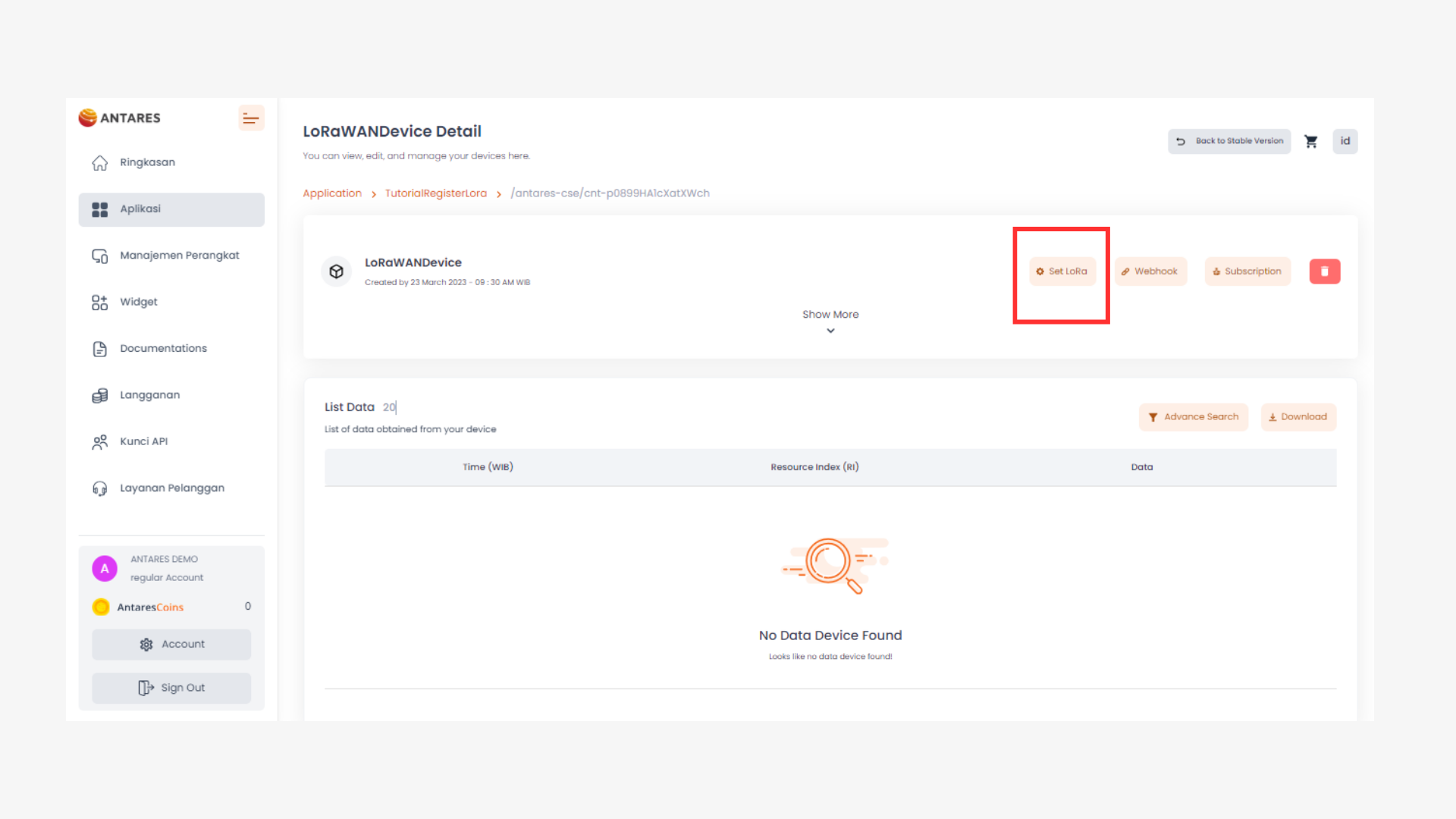This screenshot has height=819, width=1456.
Task: Click the id language toggle
Action: (x=1345, y=141)
